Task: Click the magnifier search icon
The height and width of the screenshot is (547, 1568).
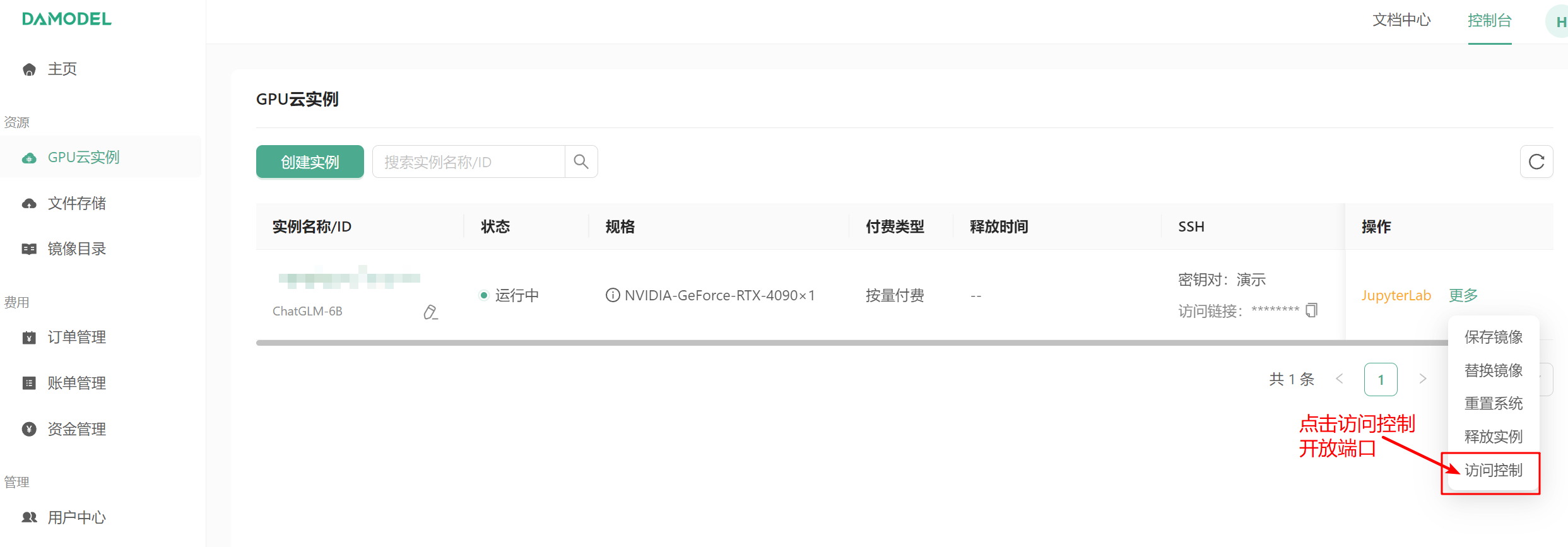Action: (581, 162)
